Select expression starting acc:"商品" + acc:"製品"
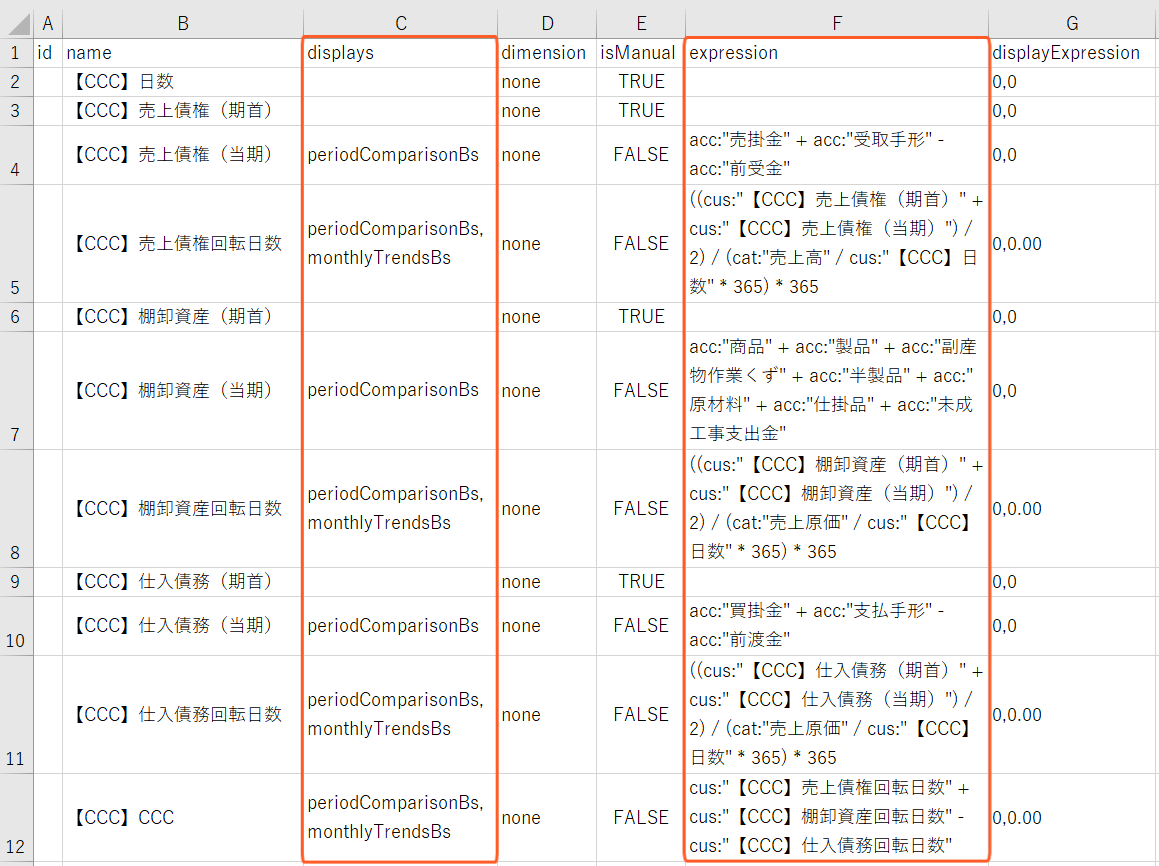The width and height of the screenshot is (1159, 866). point(837,390)
